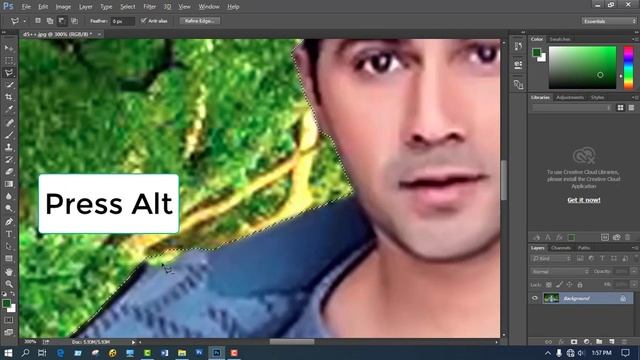Image resolution: width=640 pixels, height=360 pixels.
Task: Switch to the Swatches tab
Action: pos(560,39)
